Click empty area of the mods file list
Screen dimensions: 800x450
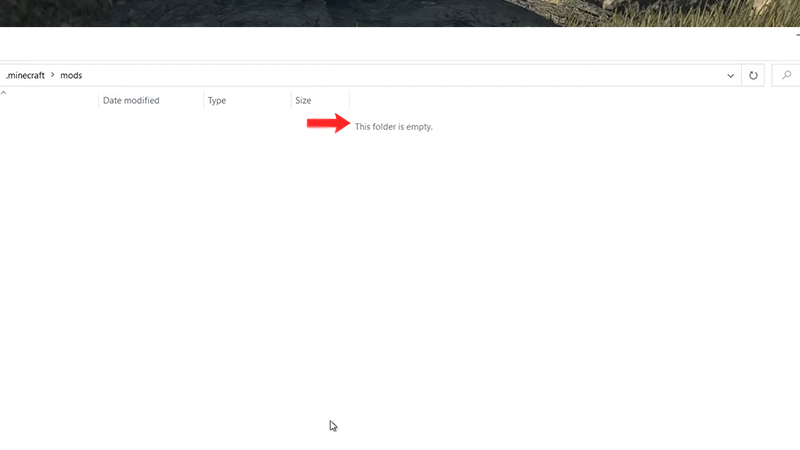click(400, 280)
